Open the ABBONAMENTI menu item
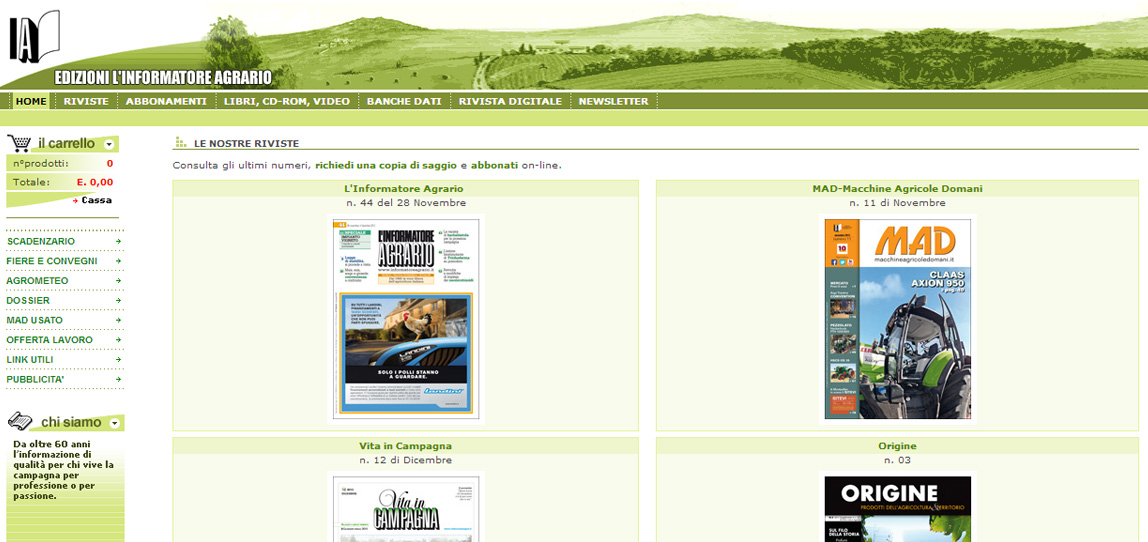Screen dimensions: 1148x542 (166, 102)
